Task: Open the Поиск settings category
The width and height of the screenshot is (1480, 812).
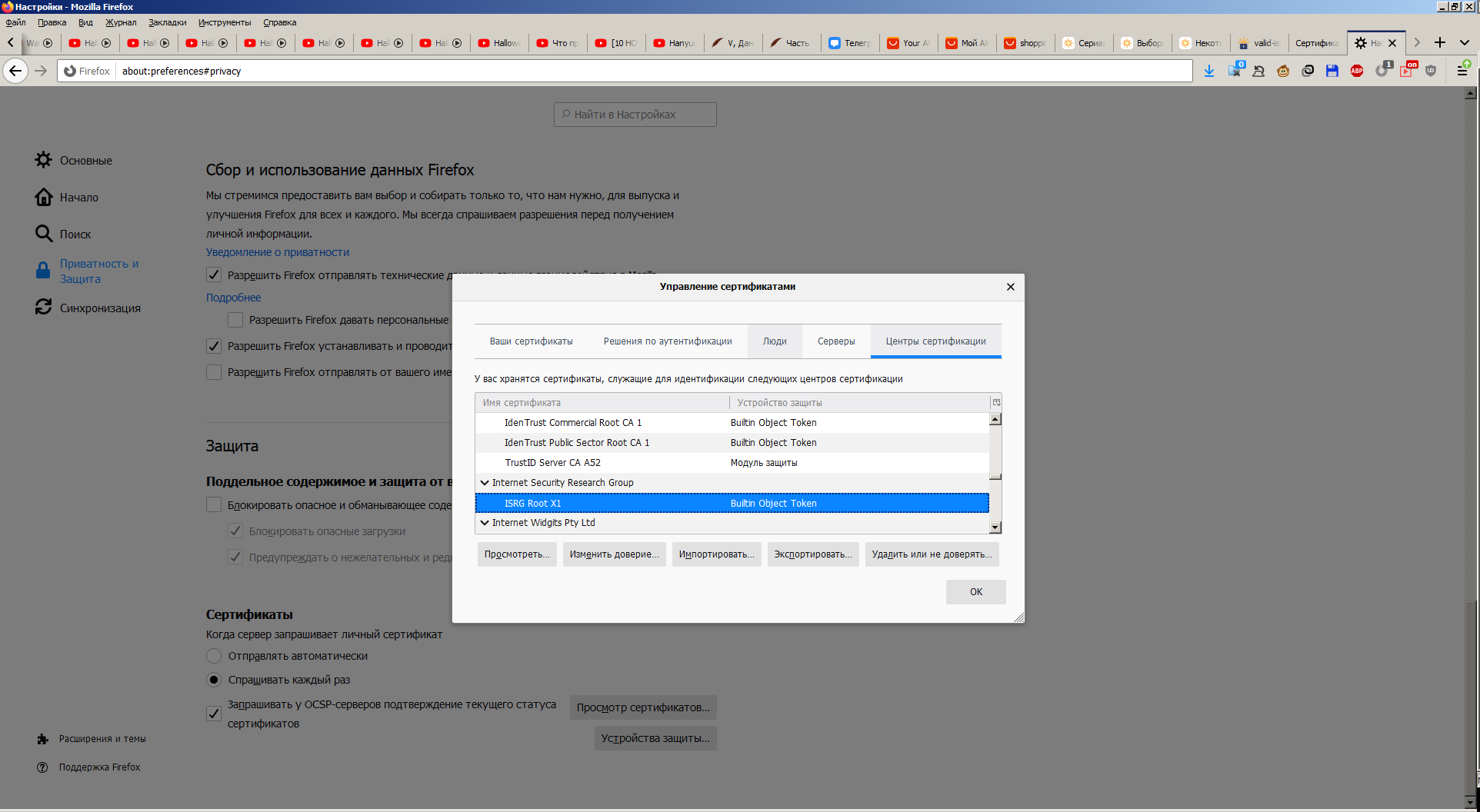Action: 63,234
